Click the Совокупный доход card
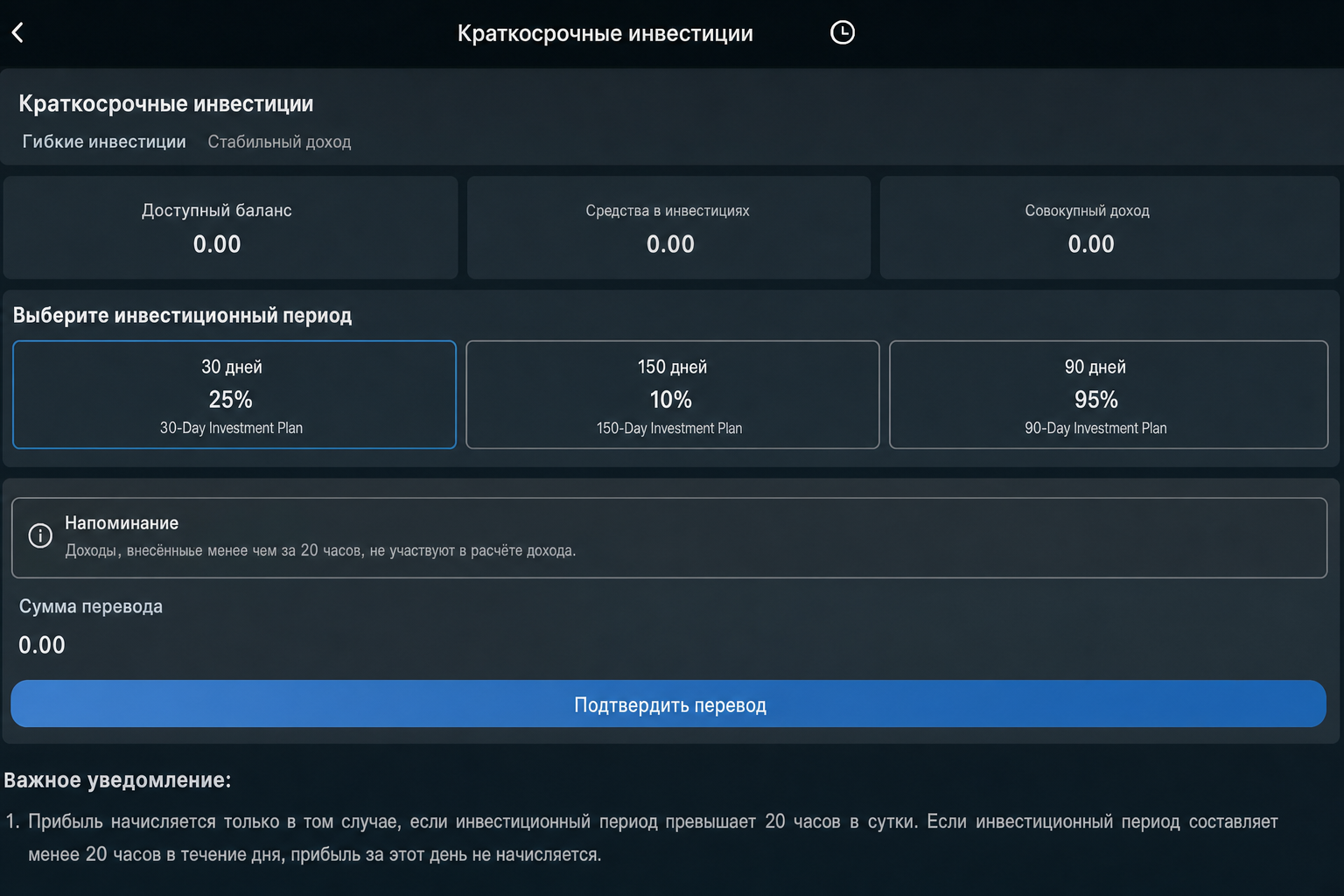The height and width of the screenshot is (896, 1344). 1109,227
